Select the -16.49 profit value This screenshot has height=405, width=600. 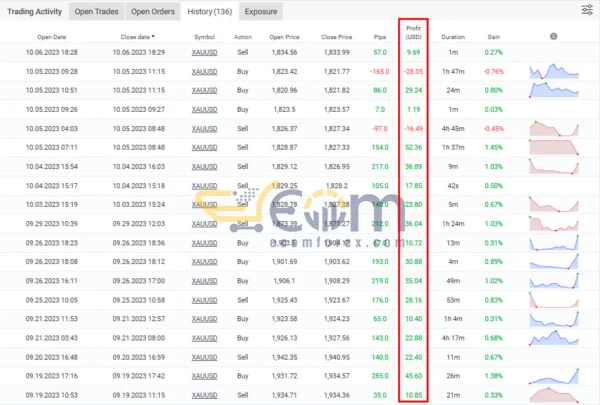click(414, 129)
